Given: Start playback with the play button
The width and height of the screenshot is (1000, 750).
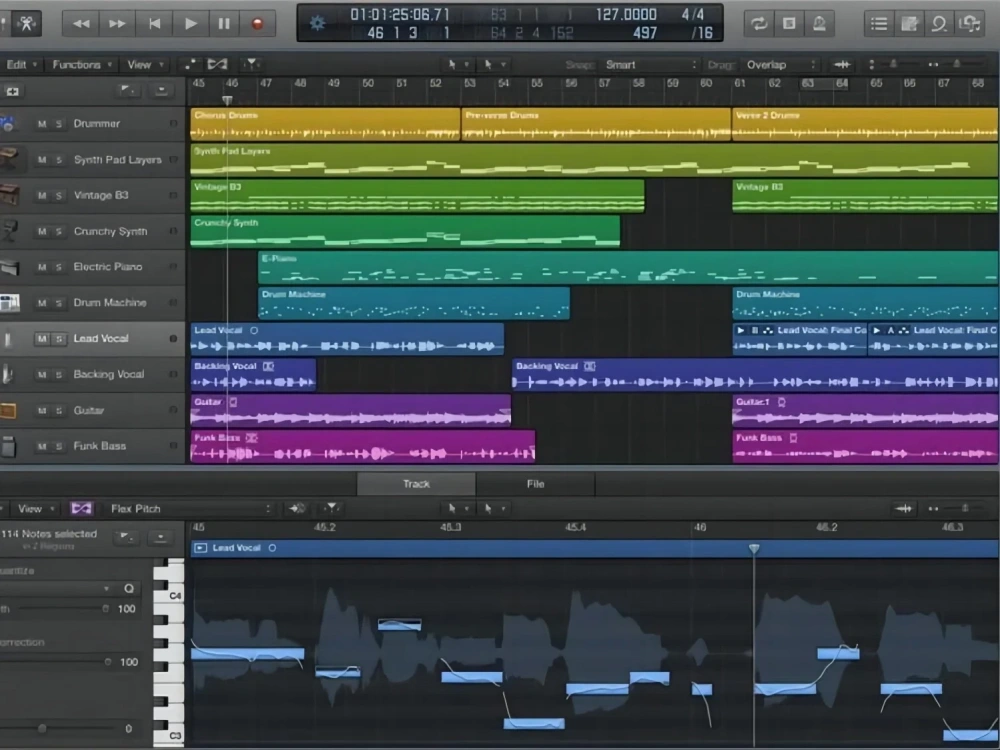Looking at the screenshot, I should click(x=190, y=24).
